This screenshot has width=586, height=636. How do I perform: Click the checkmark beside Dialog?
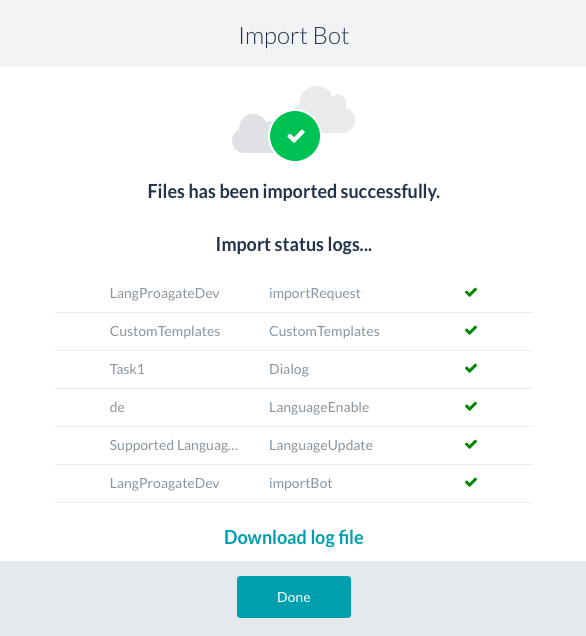(471, 368)
